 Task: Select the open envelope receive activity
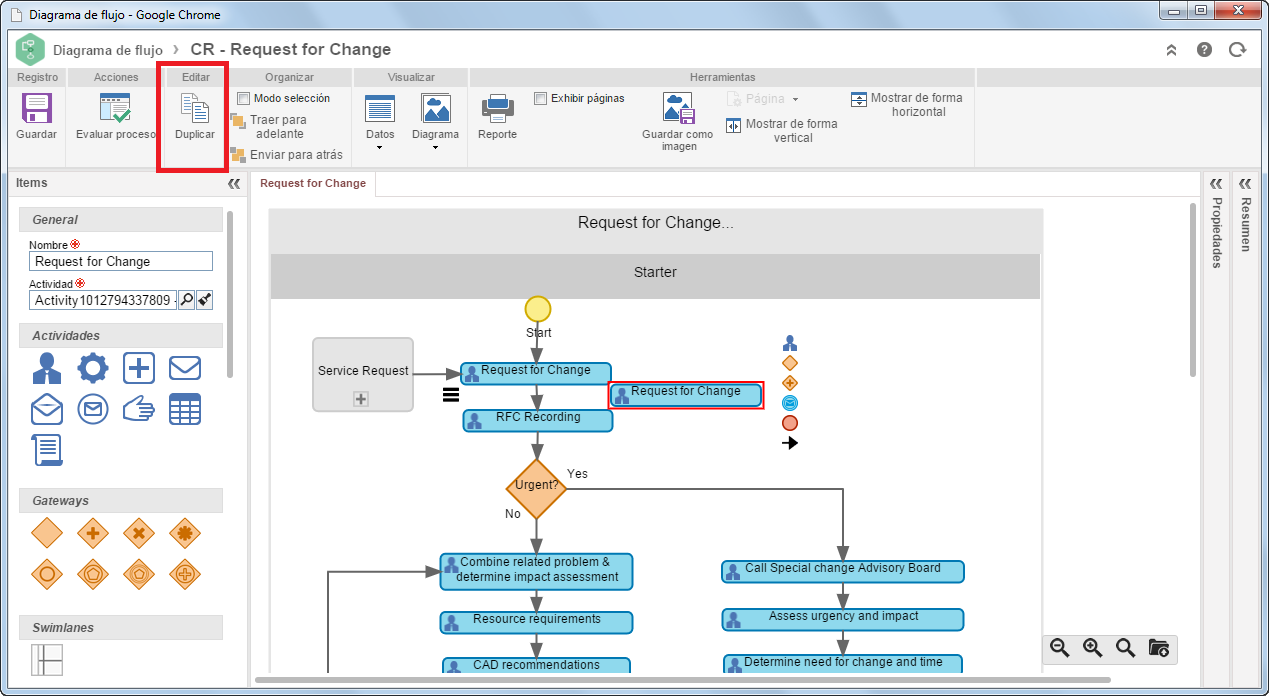[47, 409]
